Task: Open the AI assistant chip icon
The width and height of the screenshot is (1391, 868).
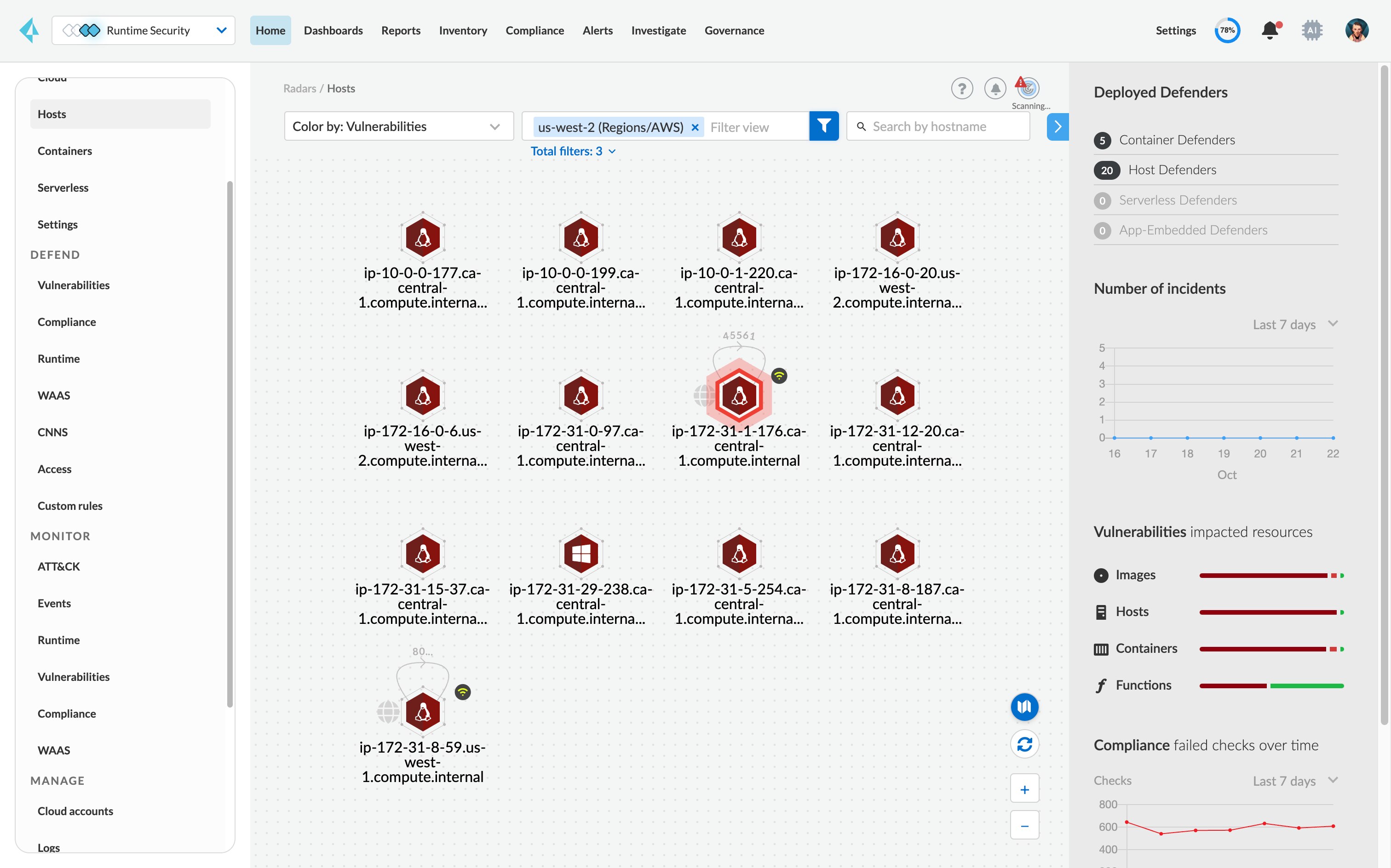Action: tap(1312, 30)
